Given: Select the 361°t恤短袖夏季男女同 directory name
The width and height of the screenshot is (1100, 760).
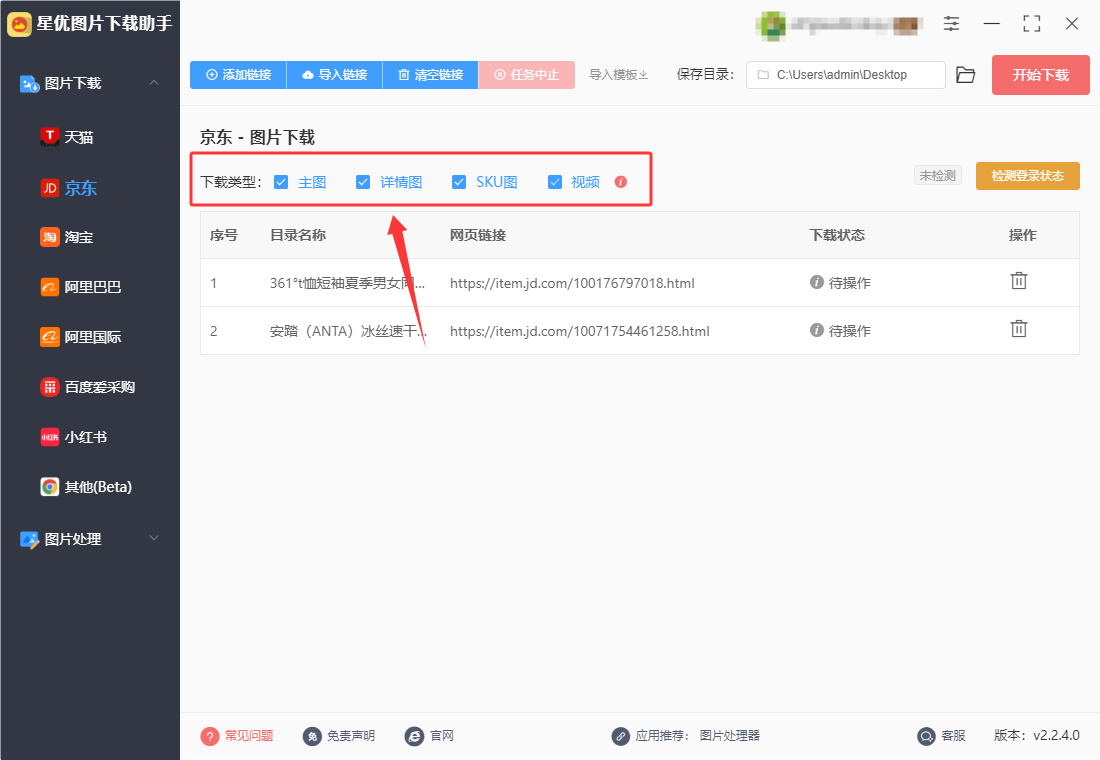Looking at the screenshot, I should (347, 283).
